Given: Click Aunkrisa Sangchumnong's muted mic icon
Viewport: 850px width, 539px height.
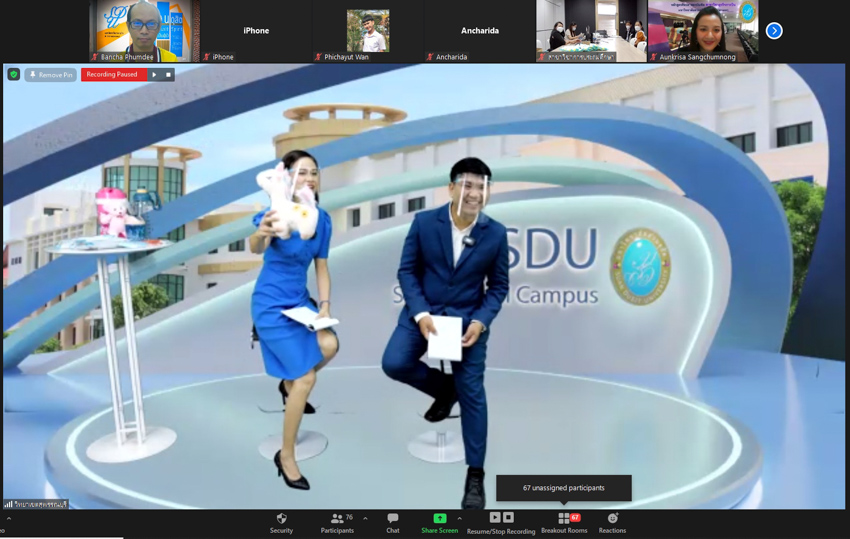Looking at the screenshot, I should (653, 57).
